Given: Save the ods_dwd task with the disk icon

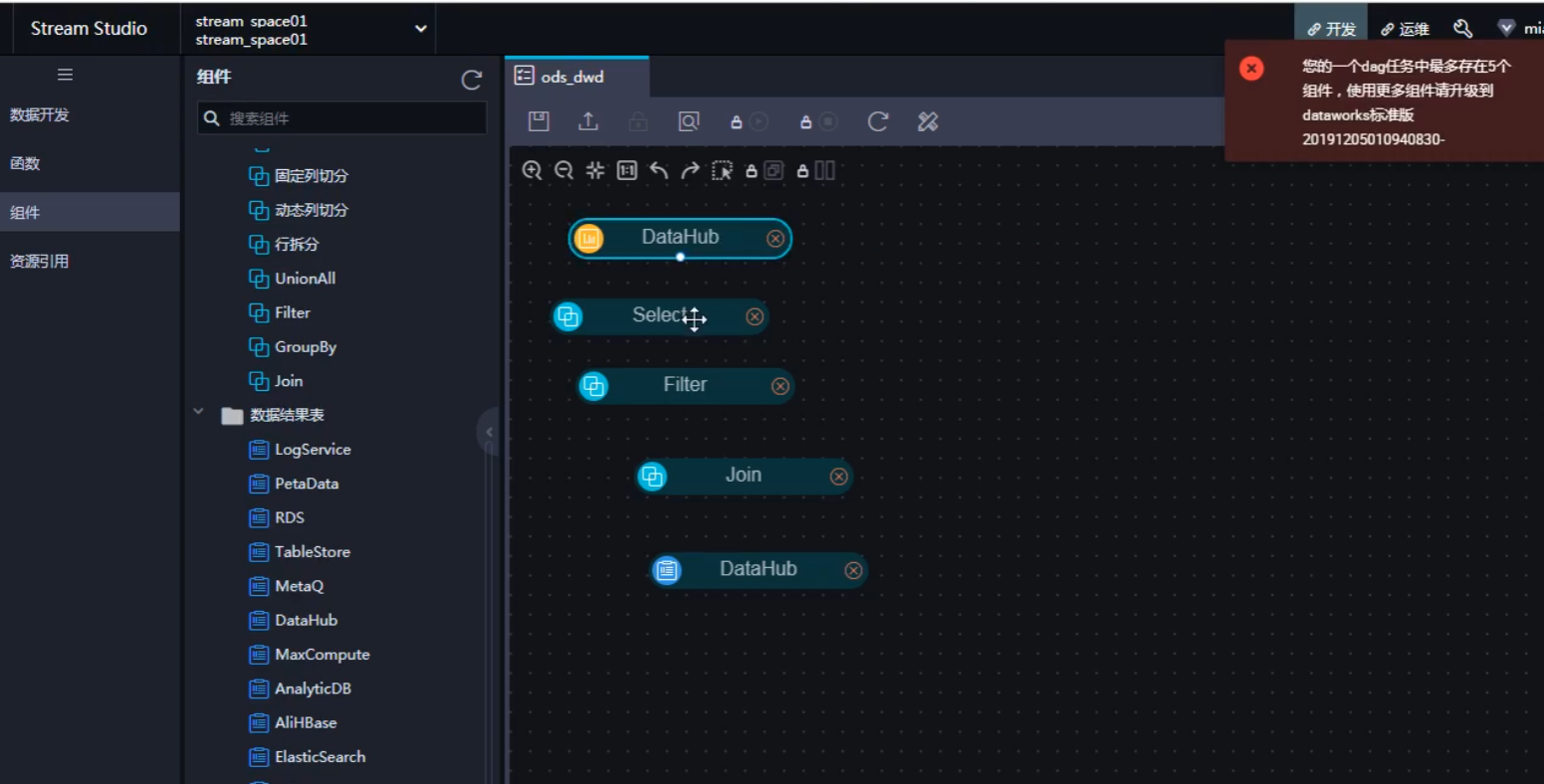Looking at the screenshot, I should [539, 121].
